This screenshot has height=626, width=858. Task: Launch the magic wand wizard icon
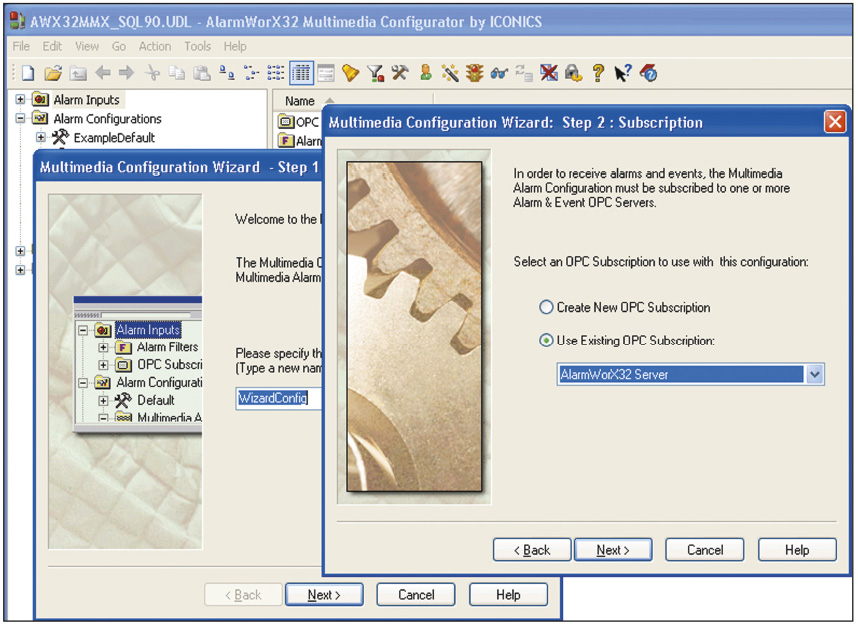tap(450, 73)
